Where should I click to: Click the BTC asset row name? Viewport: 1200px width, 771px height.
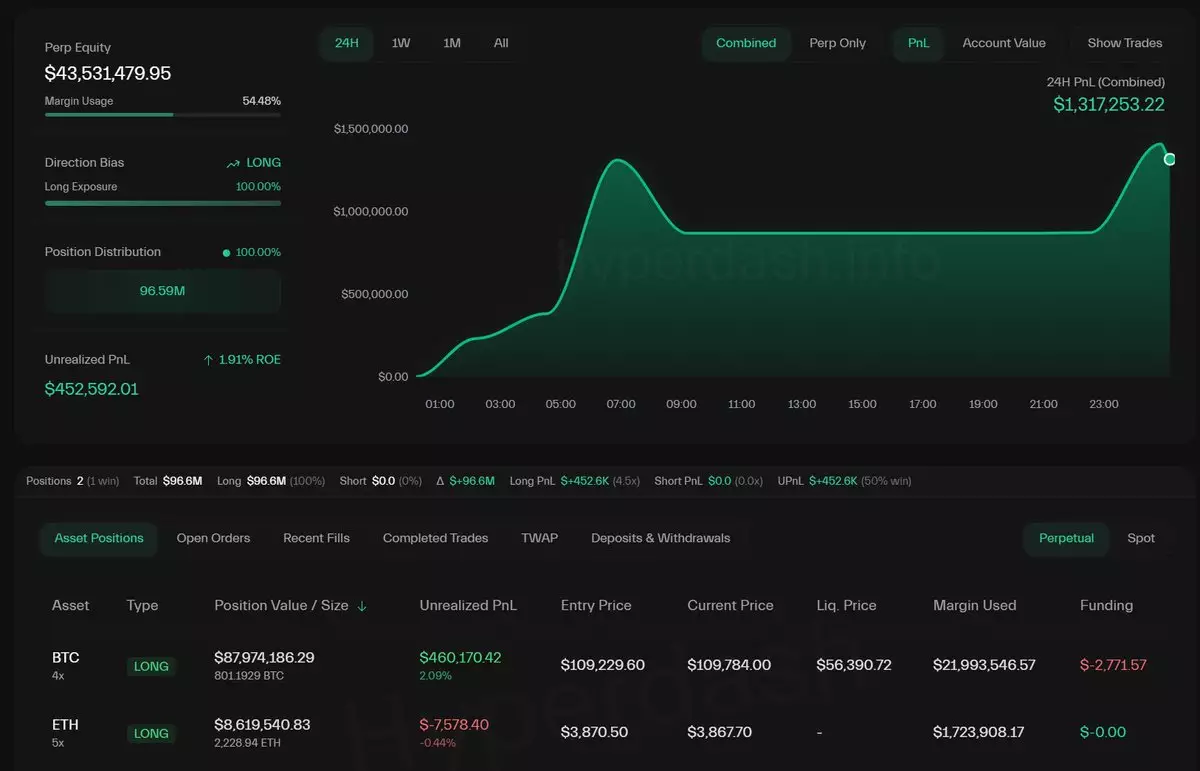coord(66,658)
